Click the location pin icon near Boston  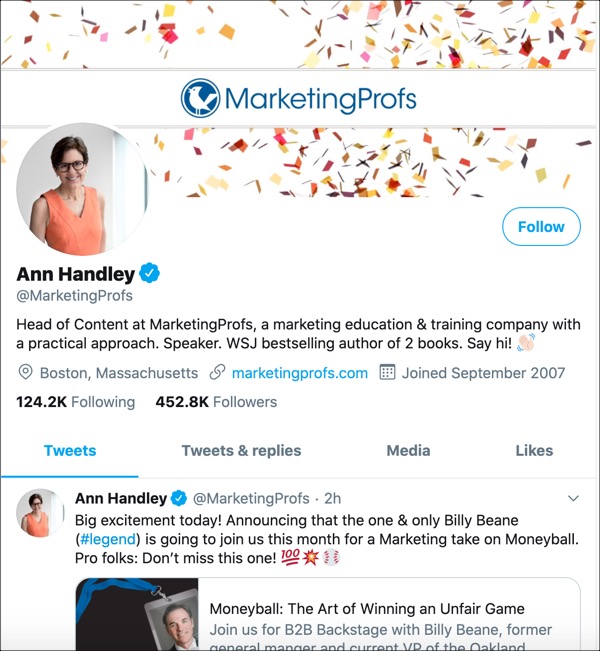[x=26, y=373]
